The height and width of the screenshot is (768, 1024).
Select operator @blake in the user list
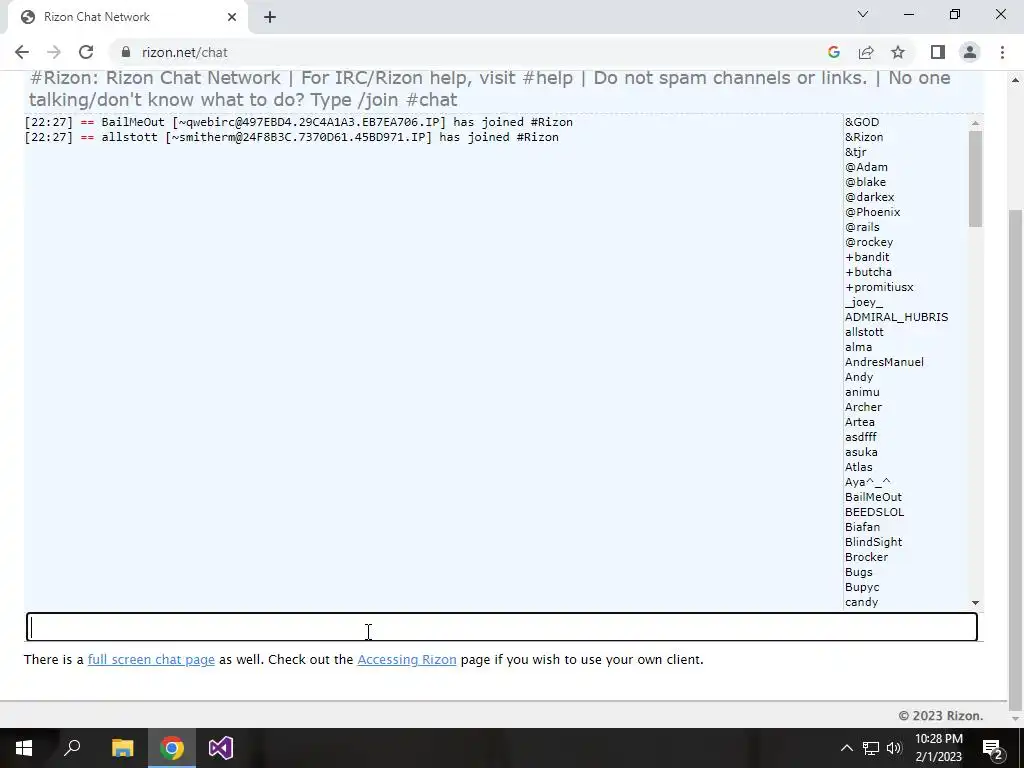(x=865, y=182)
